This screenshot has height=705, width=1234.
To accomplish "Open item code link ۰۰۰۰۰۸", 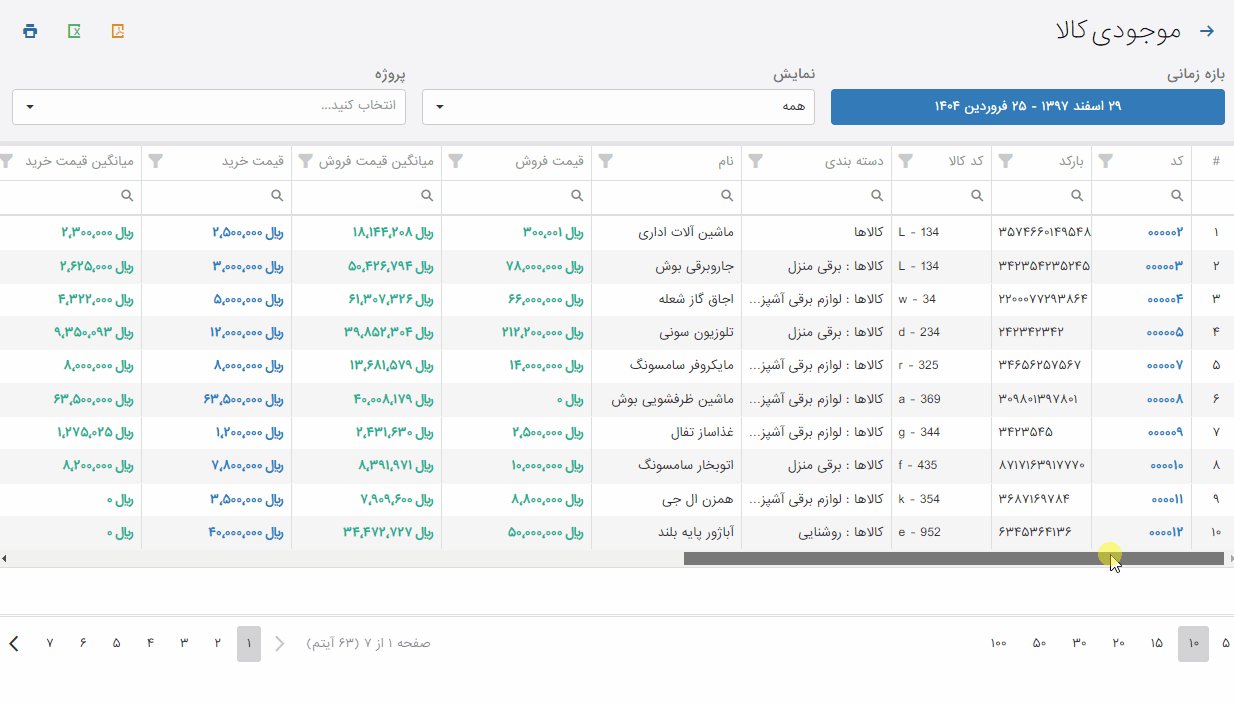I will 1165,399.
